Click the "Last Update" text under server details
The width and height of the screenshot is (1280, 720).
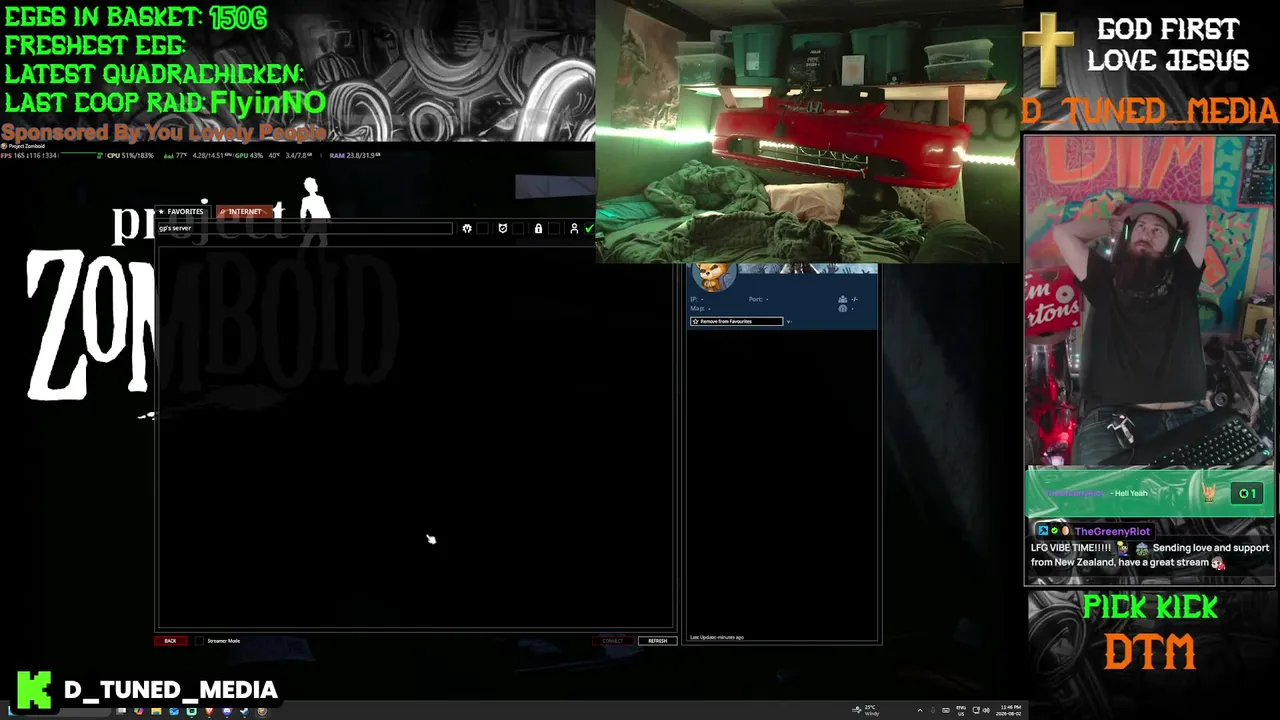coord(717,637)
